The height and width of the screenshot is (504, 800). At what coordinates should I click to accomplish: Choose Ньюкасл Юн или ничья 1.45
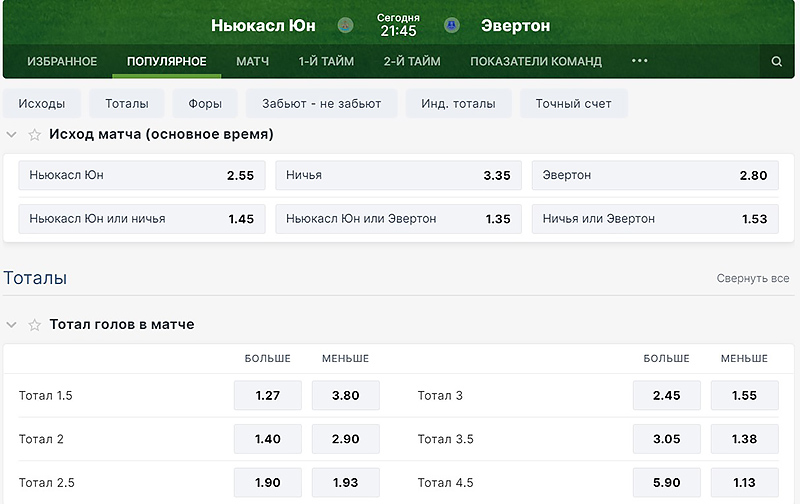[x=142, y=219]
